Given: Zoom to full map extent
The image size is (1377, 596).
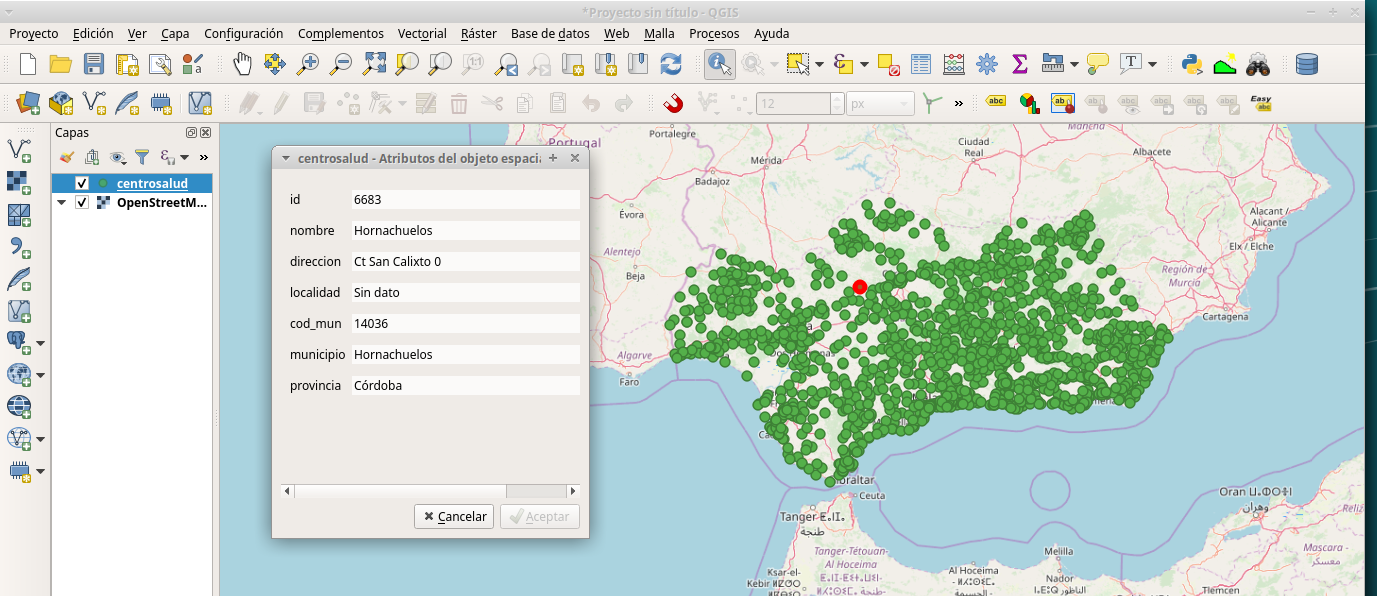Looking at the screenshot, I should click(375, 63).
